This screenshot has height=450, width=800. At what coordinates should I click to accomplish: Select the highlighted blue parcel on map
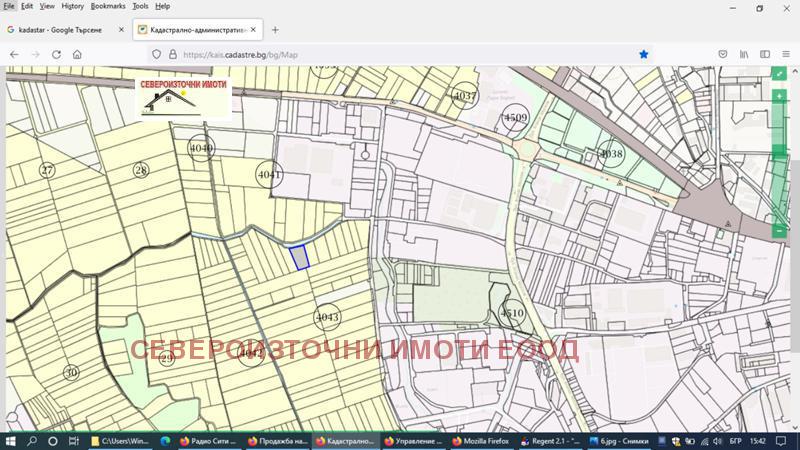[299, 257]
